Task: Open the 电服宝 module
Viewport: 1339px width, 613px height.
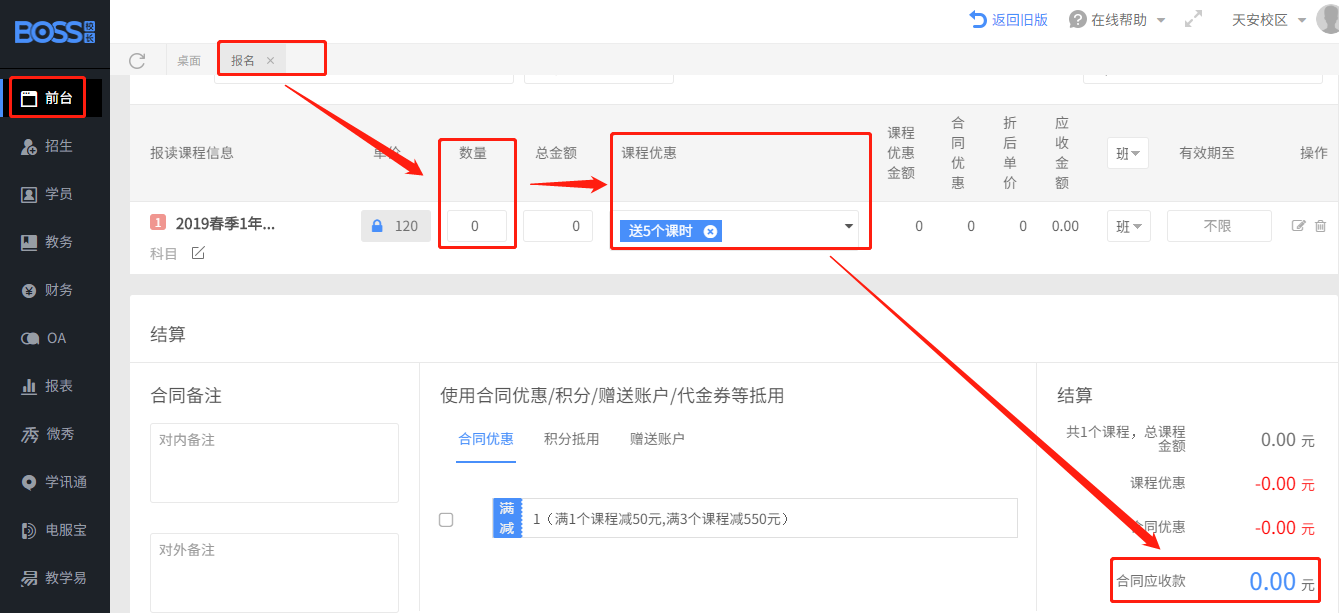Action: coord(55,530)
